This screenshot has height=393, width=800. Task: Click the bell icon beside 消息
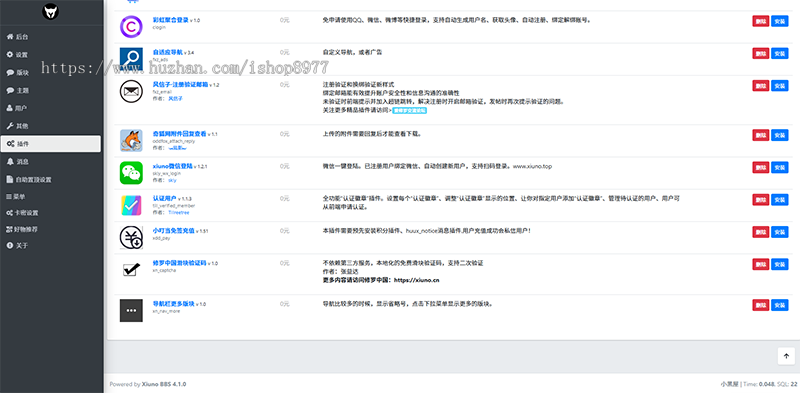click(x=10, y=161)
